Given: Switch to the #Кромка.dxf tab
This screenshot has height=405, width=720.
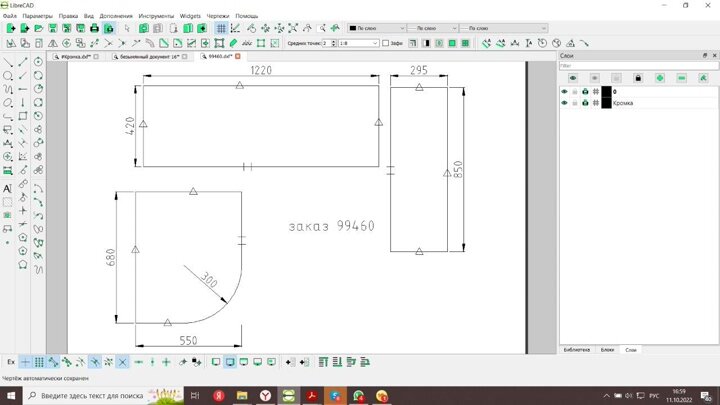Looking at the screenshot, I should pyautogui.click(x=76, y=57).
